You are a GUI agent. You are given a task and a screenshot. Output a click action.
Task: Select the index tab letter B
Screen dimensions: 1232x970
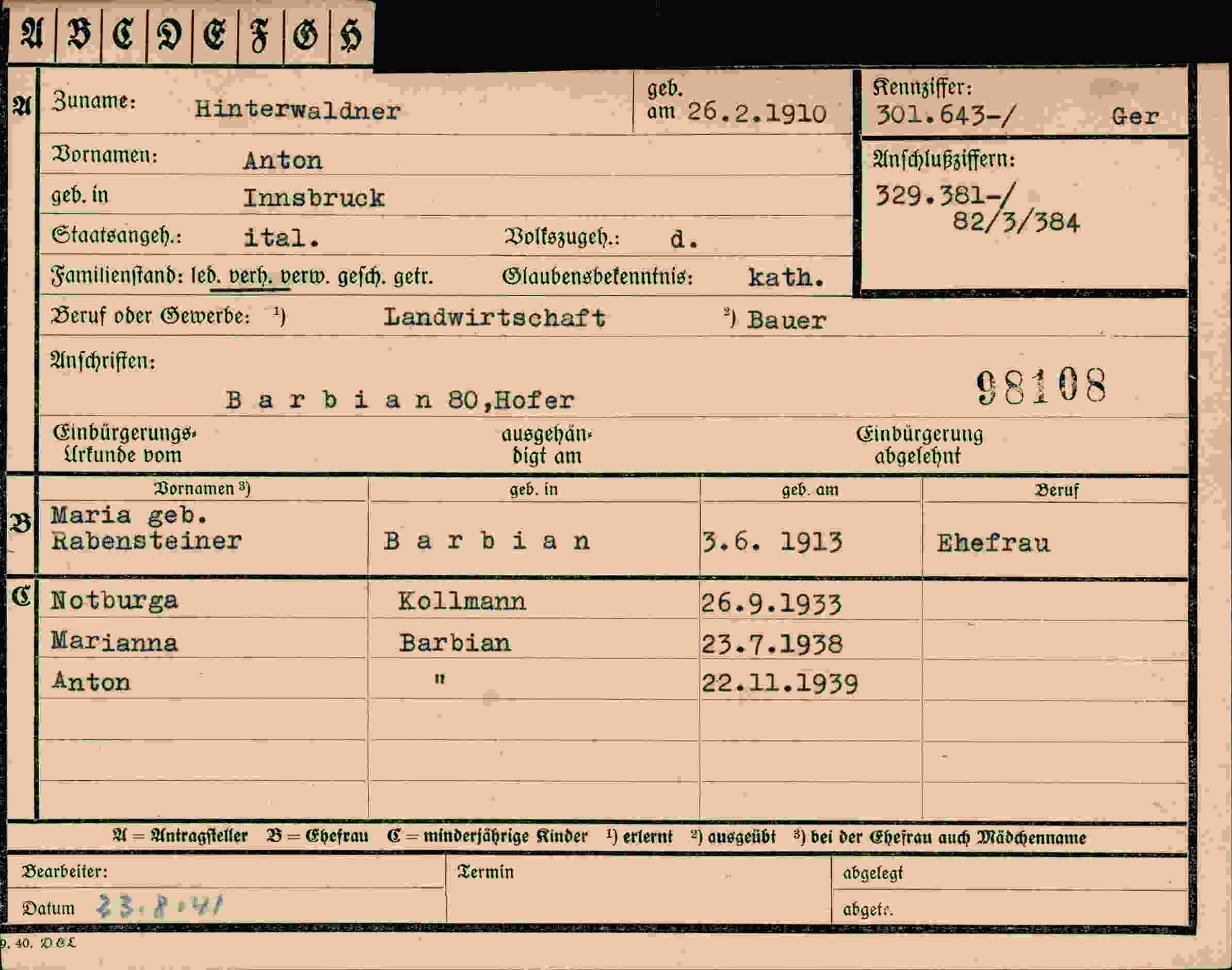coord(78,34)
